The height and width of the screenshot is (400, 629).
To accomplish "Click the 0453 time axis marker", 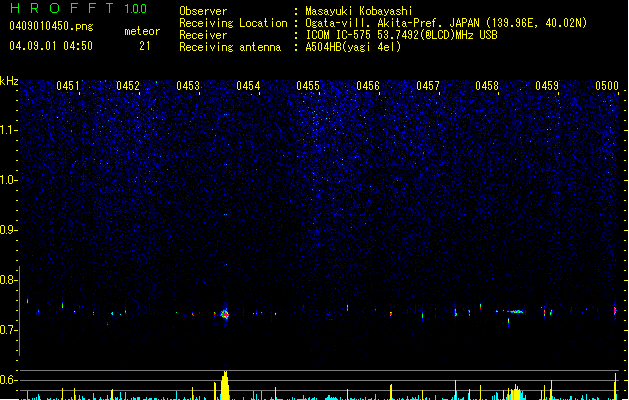I will [x=188, y=86].
